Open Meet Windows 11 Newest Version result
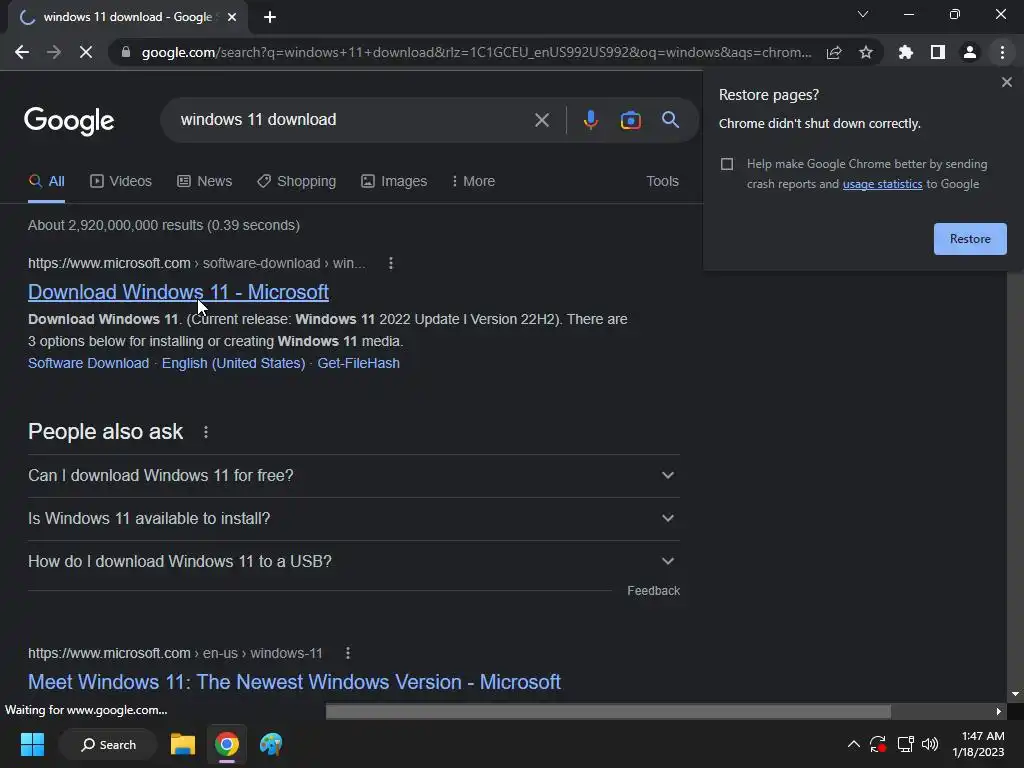Viewport: 1024px width, 768px height. tap(295, 682)
